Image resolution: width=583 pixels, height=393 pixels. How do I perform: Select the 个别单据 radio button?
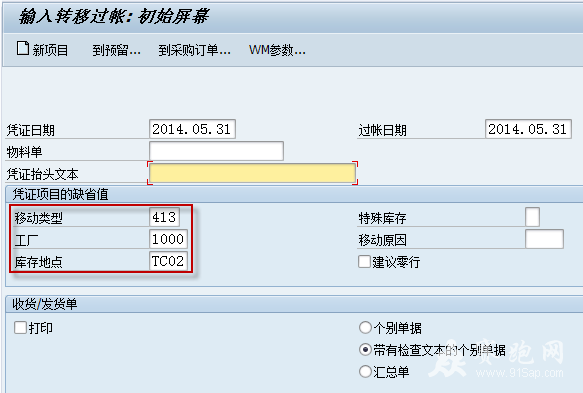pyautogui.click(x=365, y=328)
